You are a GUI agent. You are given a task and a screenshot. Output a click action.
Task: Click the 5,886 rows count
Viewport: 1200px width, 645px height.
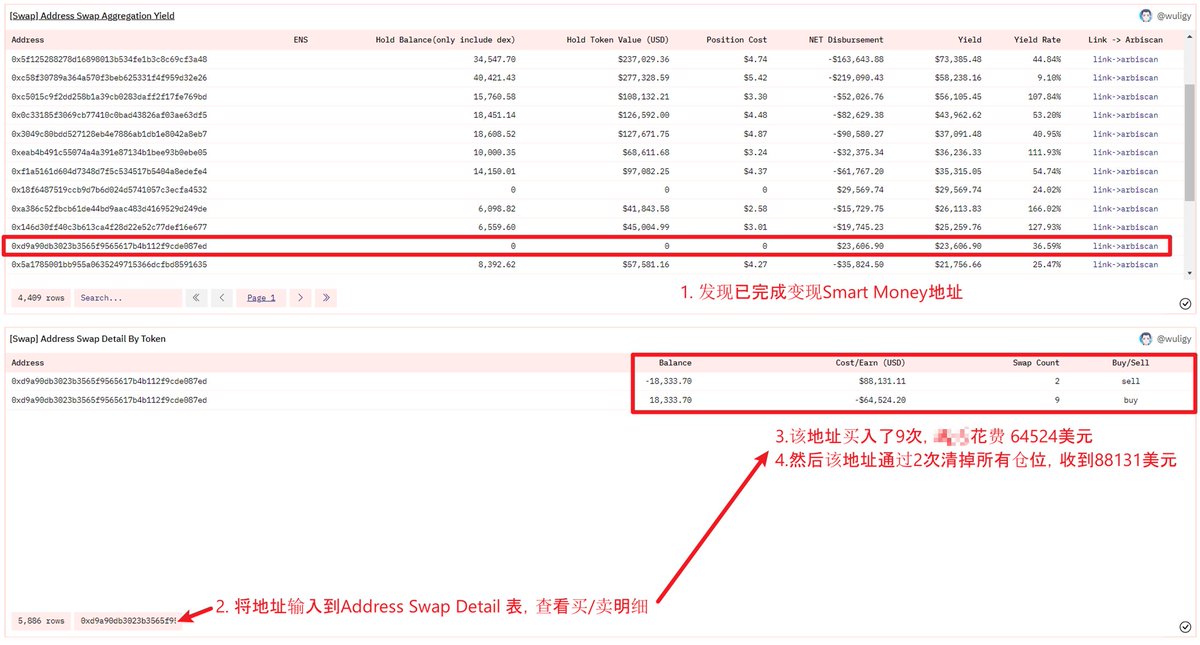pos(41,621)
